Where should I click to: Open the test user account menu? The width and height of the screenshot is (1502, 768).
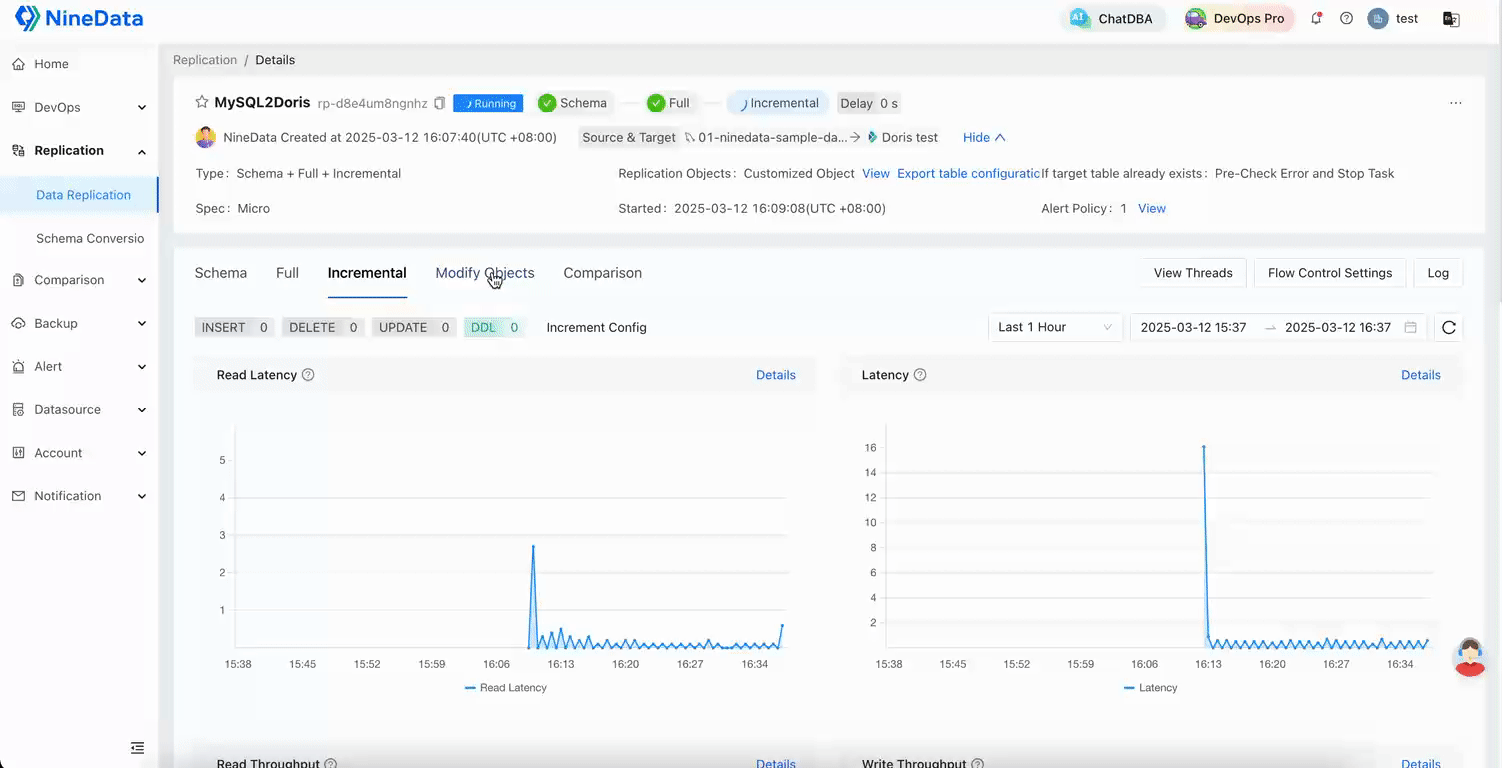pos(1393,18)
